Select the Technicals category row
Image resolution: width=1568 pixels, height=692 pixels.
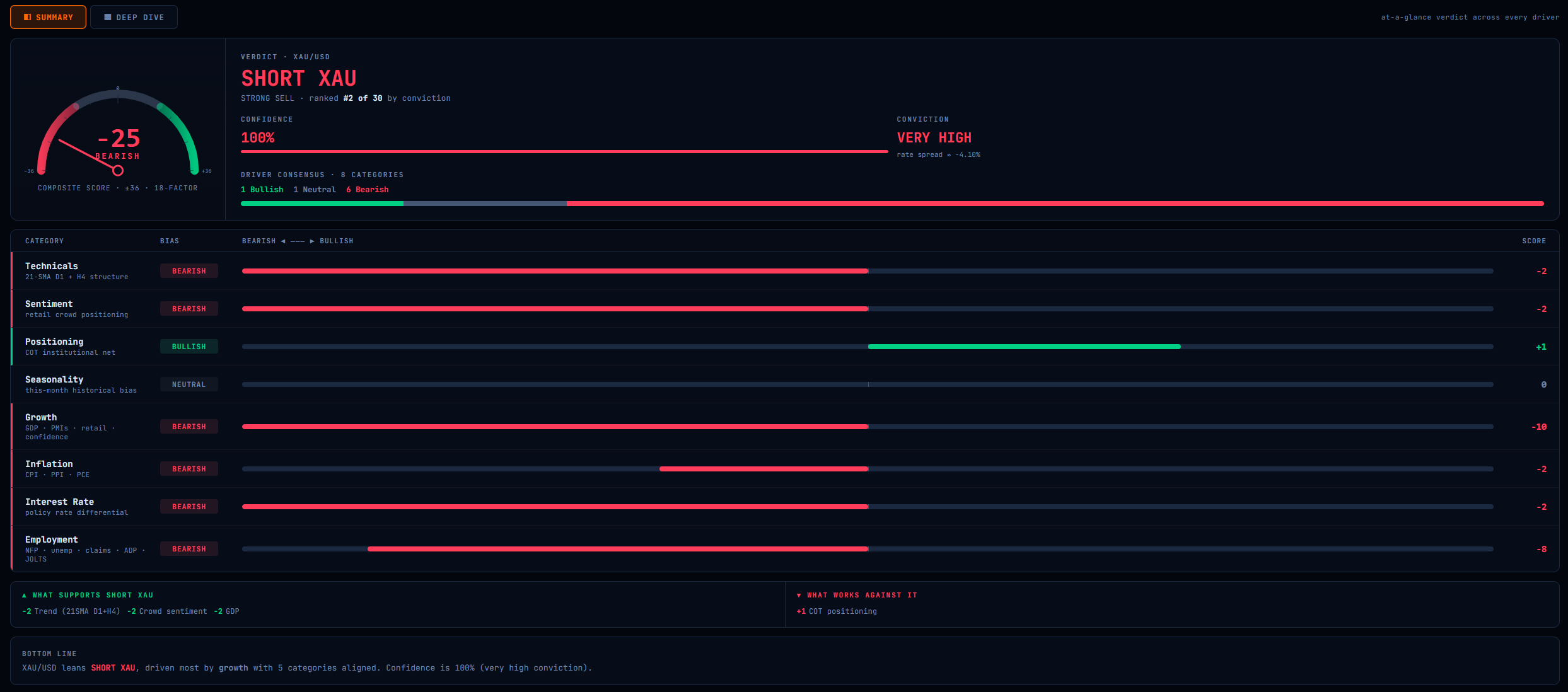[785, 271]
